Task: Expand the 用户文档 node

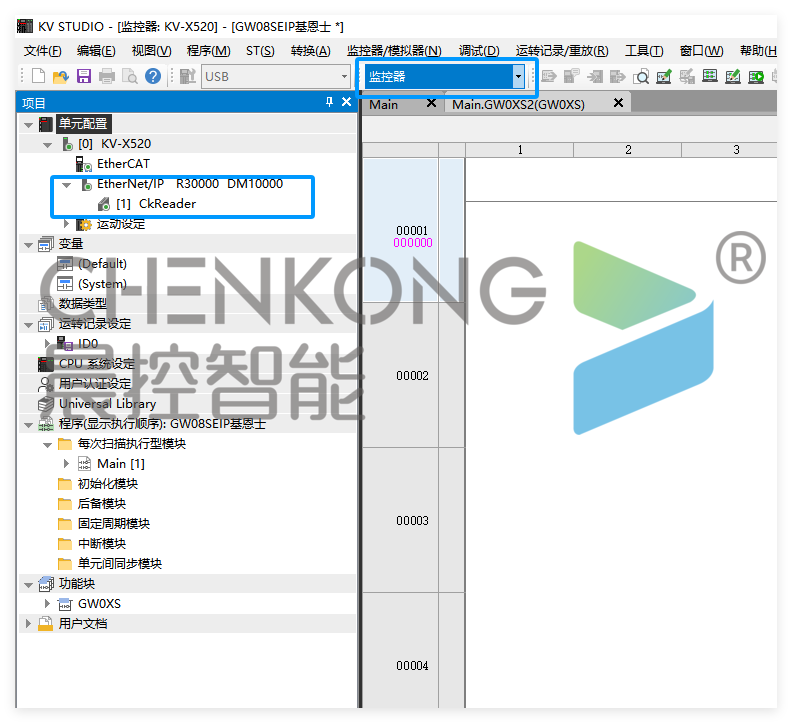Action: coord(28,623)
